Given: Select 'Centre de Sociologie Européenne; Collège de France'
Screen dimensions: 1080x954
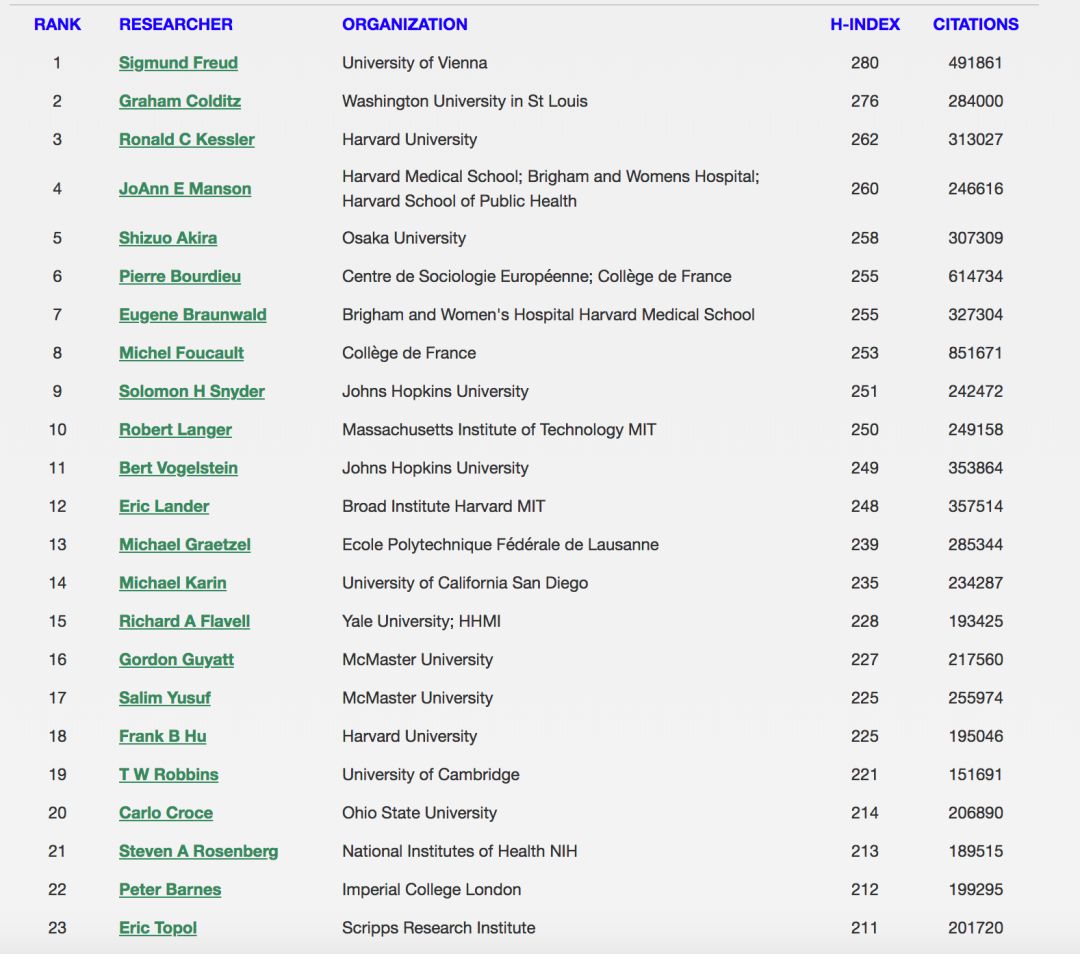Looking at the screenshot, I should 537,277.
